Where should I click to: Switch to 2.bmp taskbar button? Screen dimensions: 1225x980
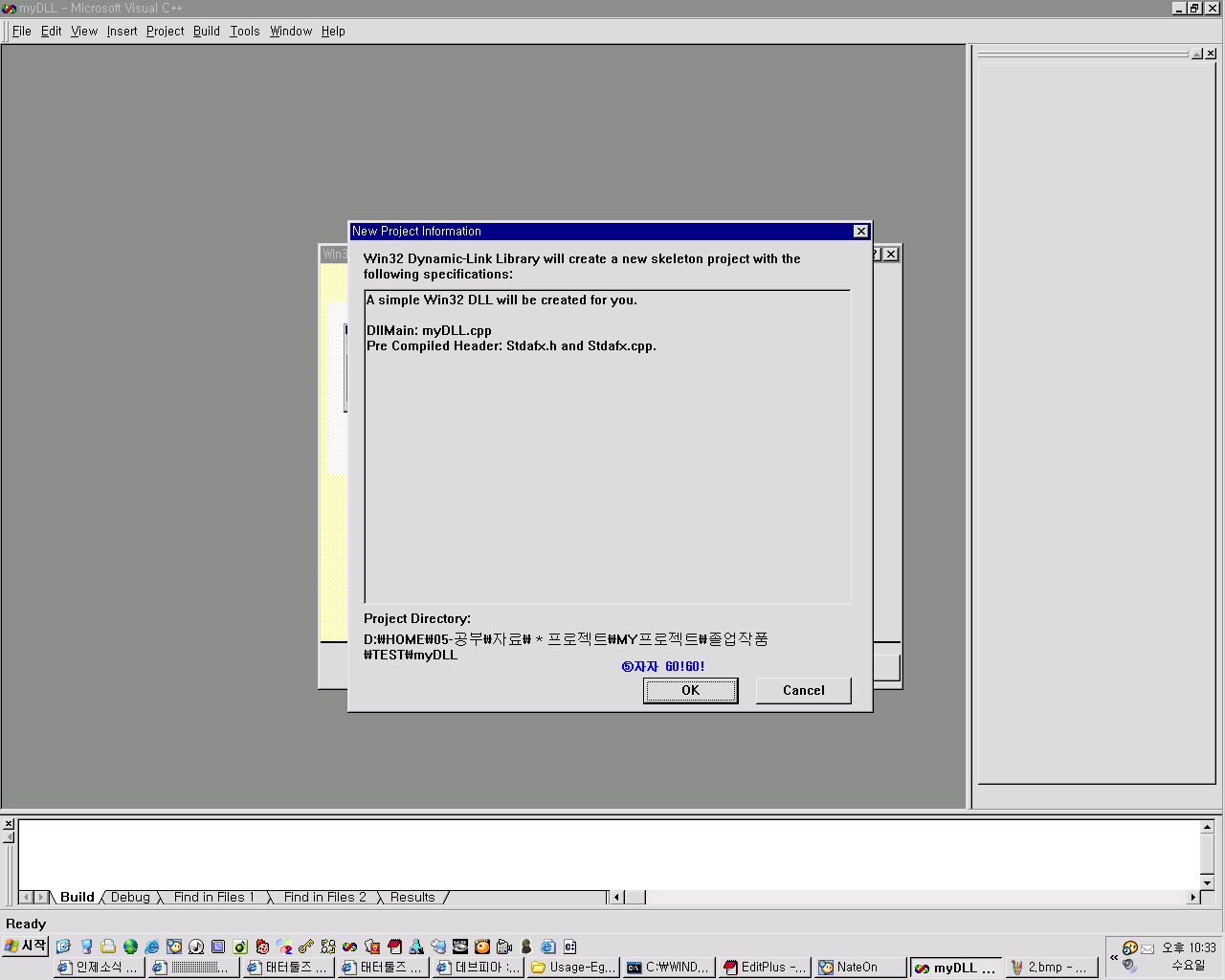(x=1051, y=968)
